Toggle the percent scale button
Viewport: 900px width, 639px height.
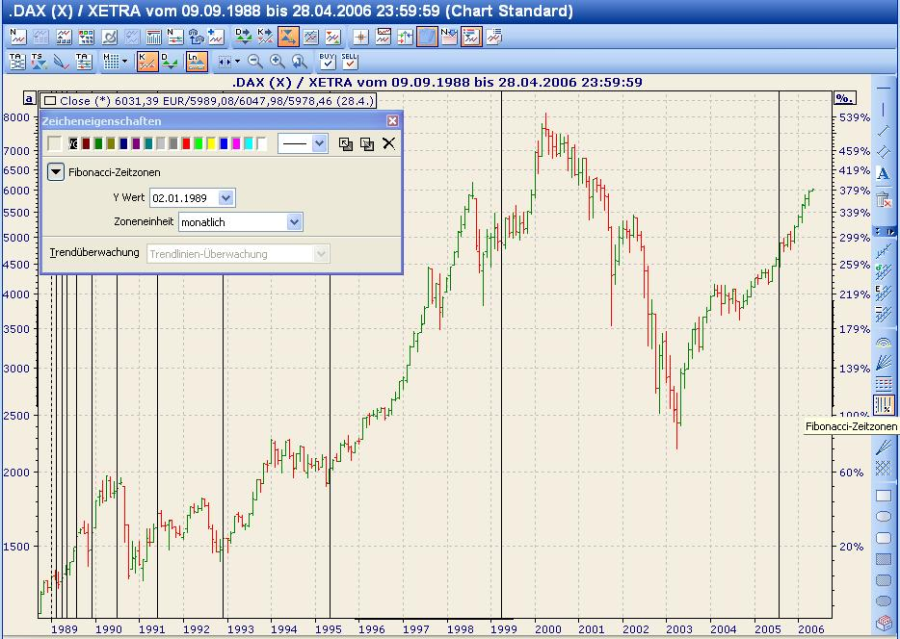pos(844,98)
